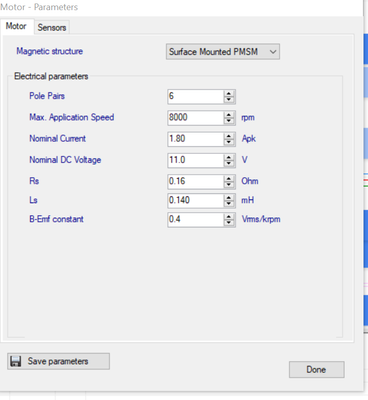Decrease Rs value with down arrow

(x=229, y=185)
